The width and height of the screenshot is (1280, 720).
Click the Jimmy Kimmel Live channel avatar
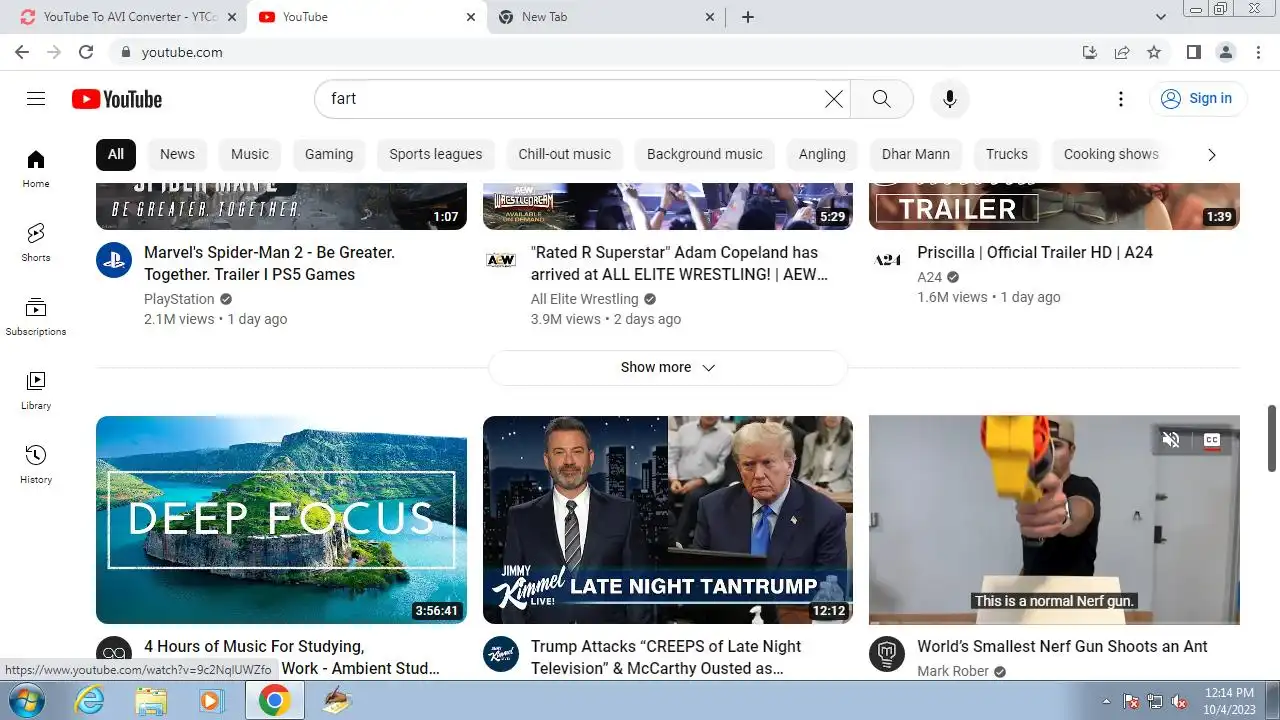click(x=501, y=654)
